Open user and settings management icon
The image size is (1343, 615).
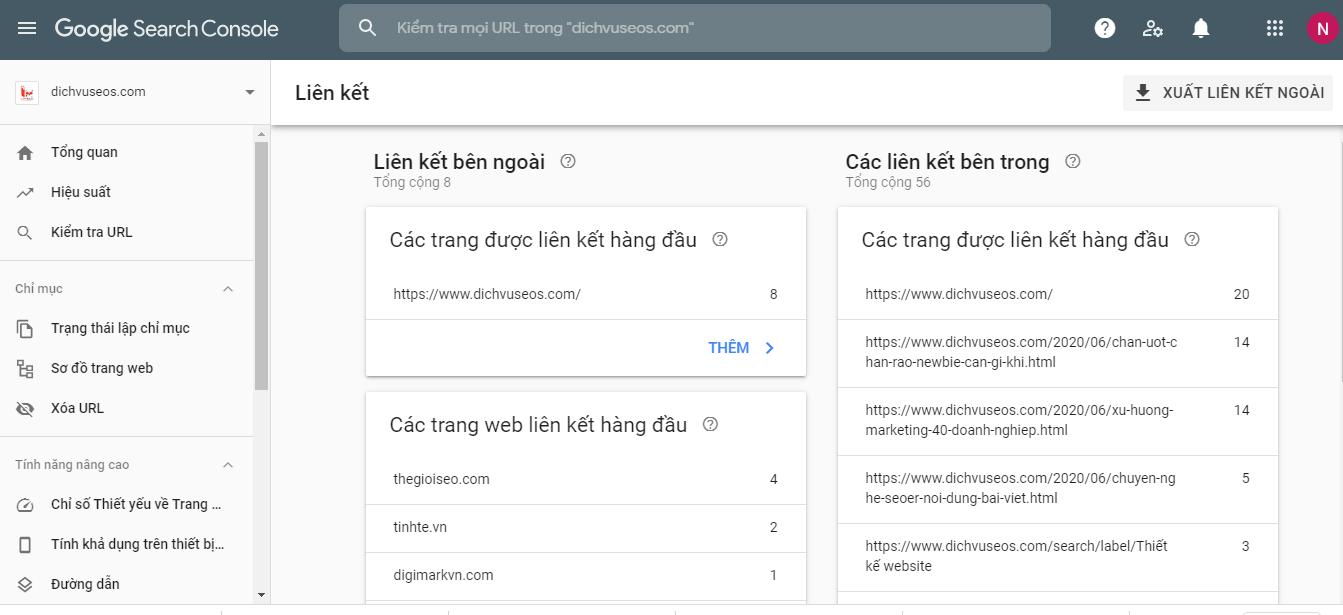(x=1153, y=28)
